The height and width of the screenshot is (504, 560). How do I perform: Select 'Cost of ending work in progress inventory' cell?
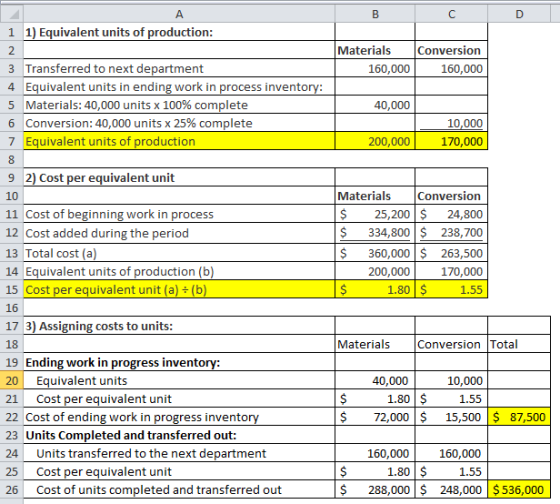click(x=179, y=417)
